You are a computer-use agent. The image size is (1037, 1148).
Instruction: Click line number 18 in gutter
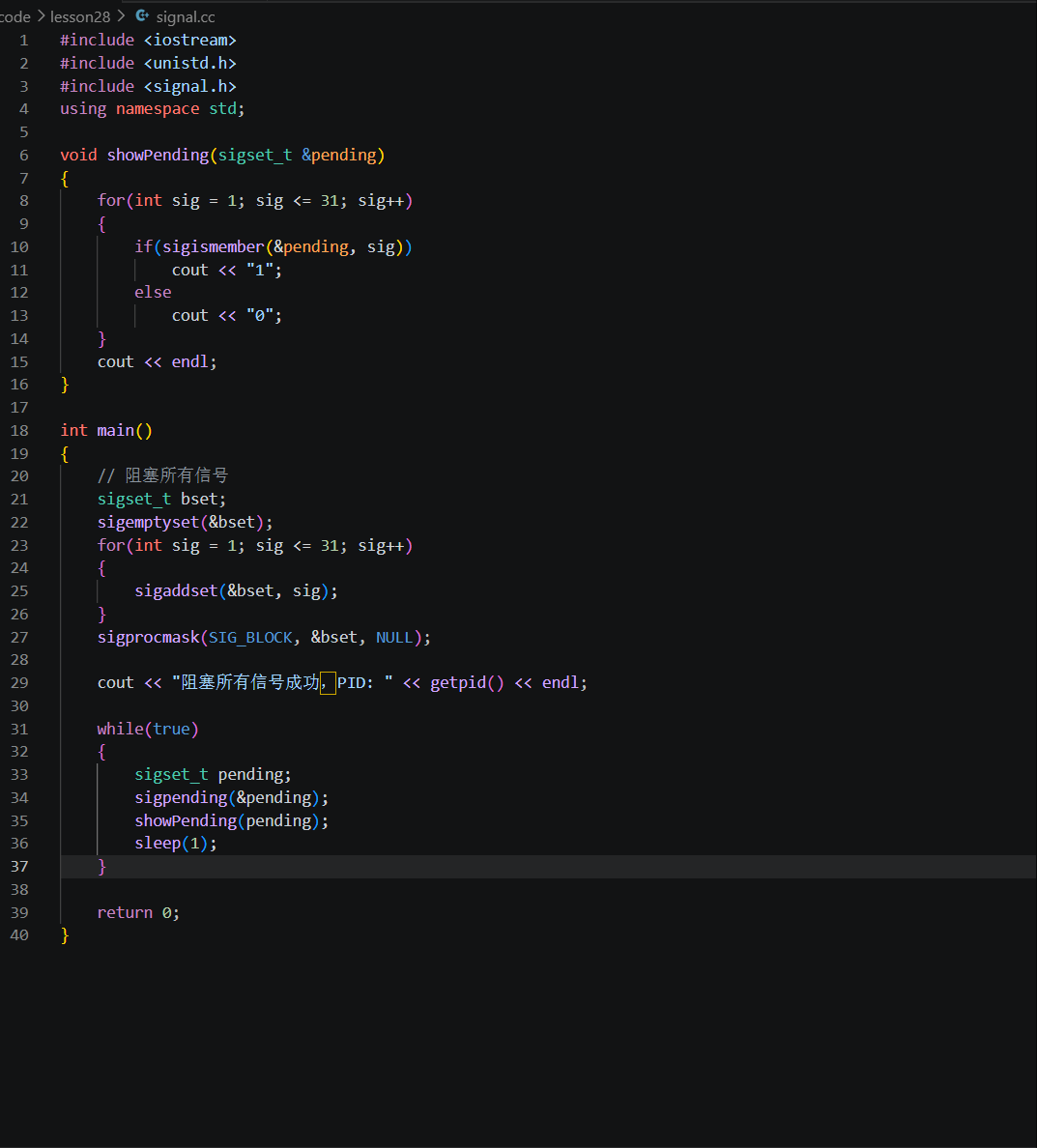pos(19,431)
